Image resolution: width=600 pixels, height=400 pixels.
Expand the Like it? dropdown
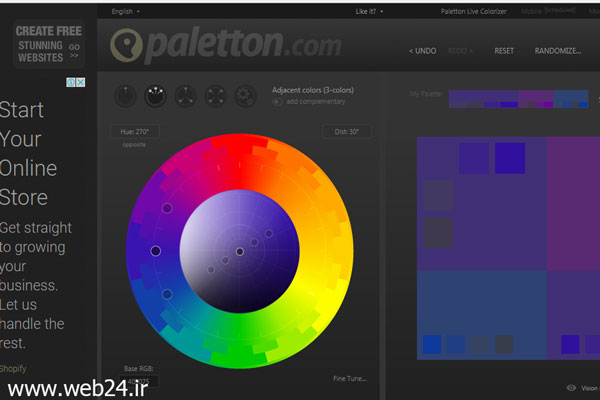click(369, 11)
